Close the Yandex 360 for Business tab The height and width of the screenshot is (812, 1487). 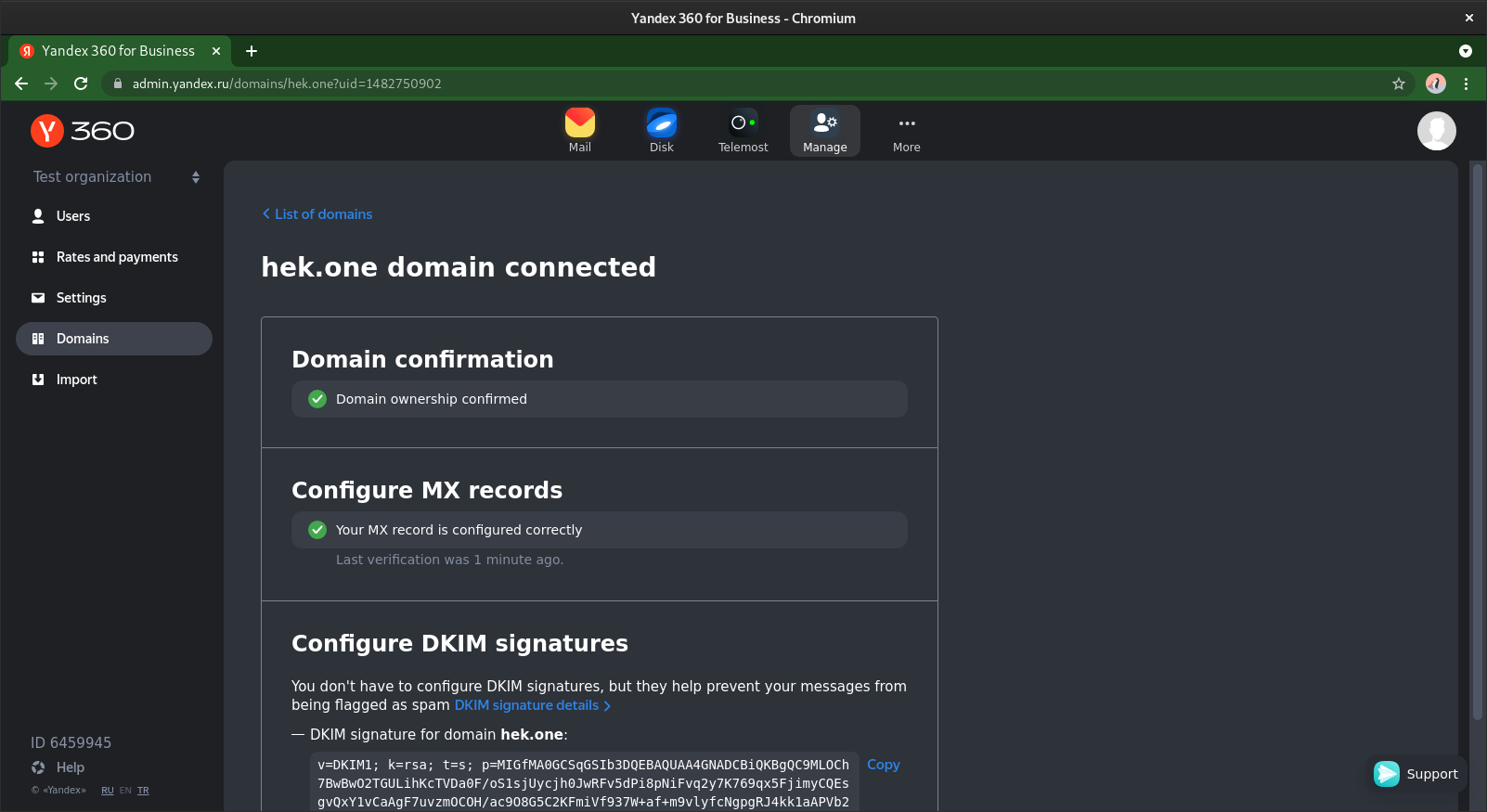pos(216,51)
